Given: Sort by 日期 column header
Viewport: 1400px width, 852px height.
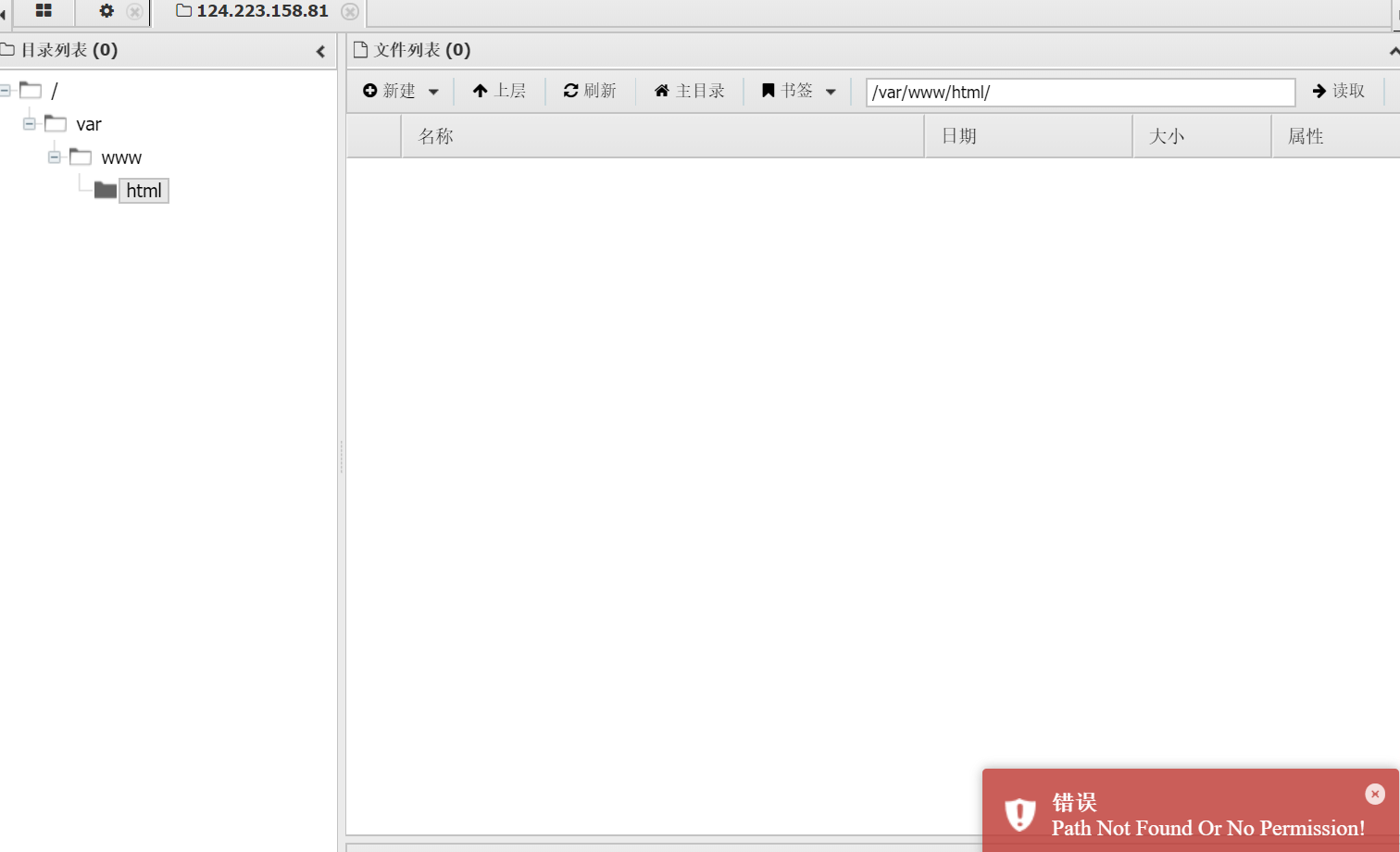Looking at the screenshot, I should tap(1029, 136).
